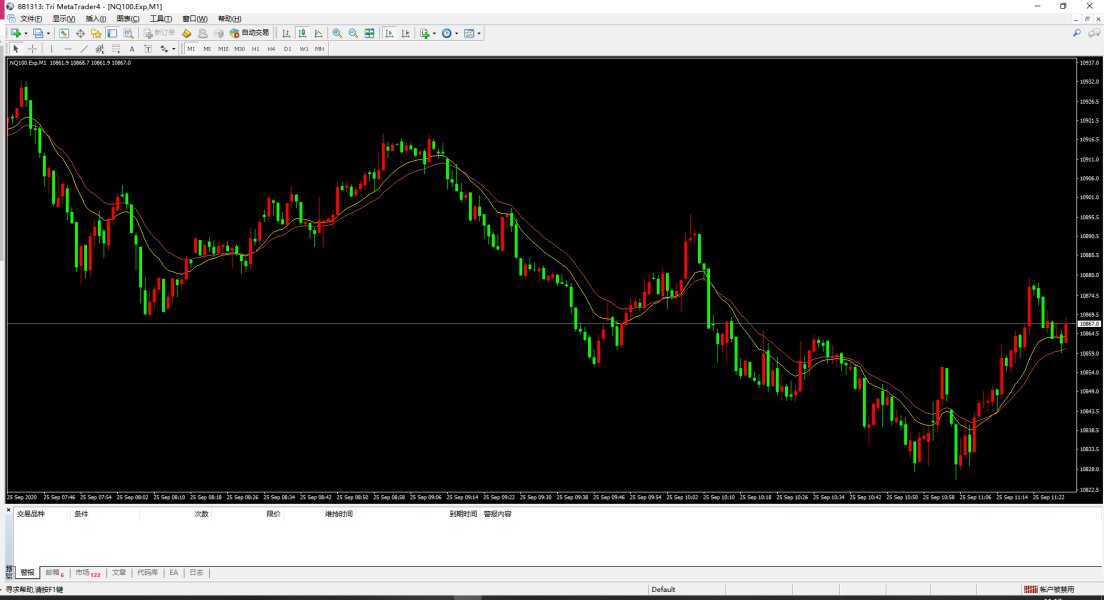Open the 文件(F) menu

coord(31,19)
